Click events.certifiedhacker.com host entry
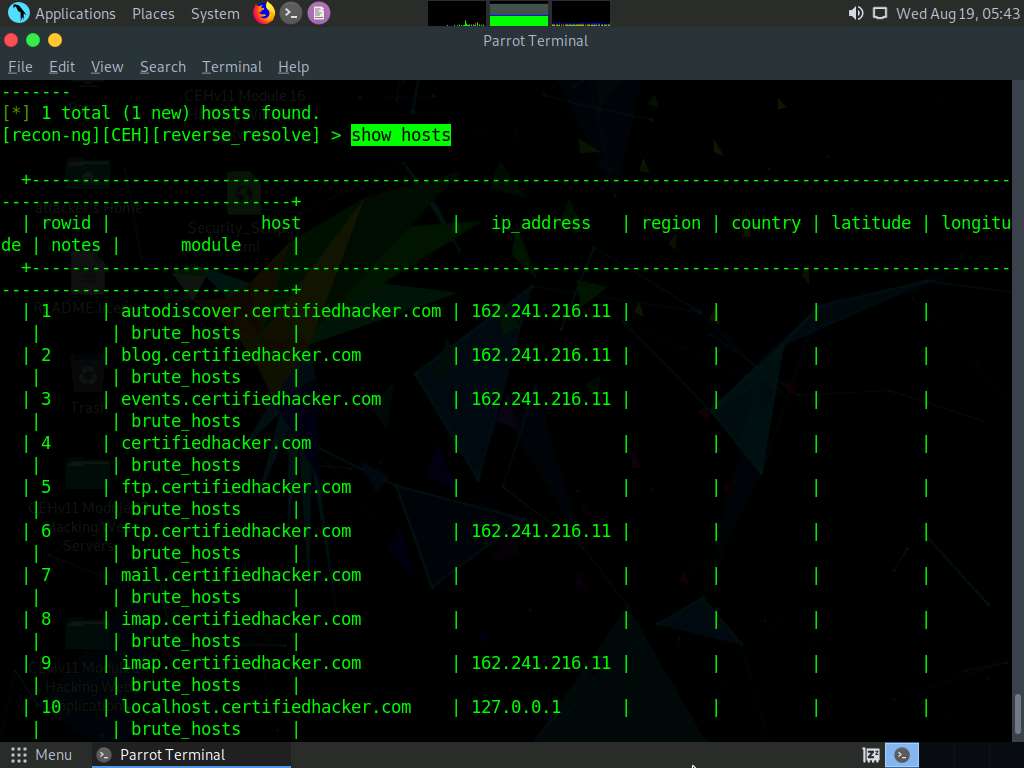This screenshot has height=768, width=1024. [251, 399]
